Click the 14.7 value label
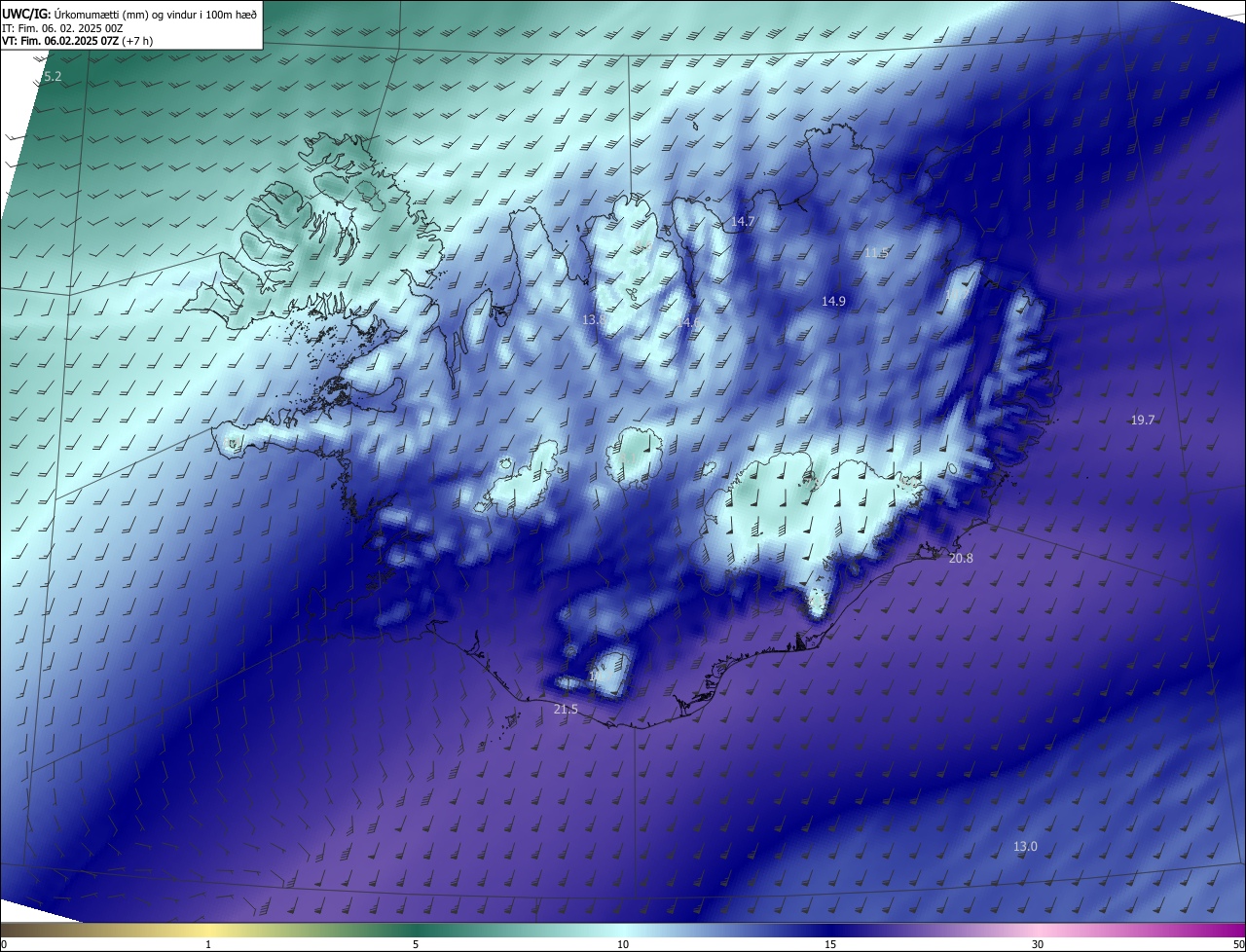1246x952 pixels. (743, 222)
